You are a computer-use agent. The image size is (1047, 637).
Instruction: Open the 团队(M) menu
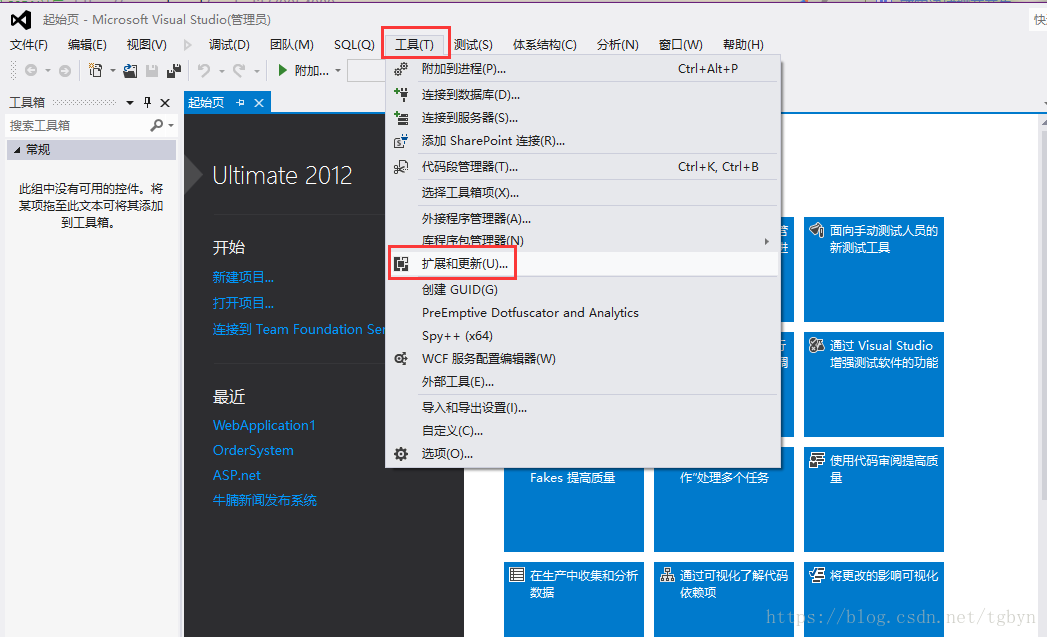tap(292, 45)
